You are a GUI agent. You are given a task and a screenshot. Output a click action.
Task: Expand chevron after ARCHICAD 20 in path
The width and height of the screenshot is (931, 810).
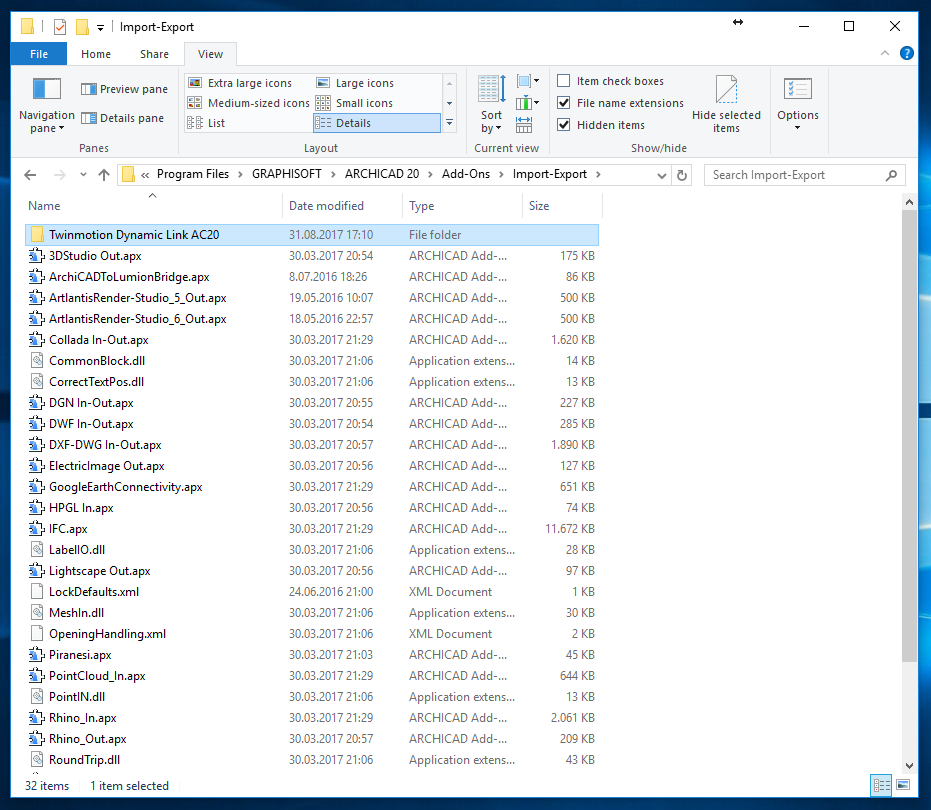click(430, 175)
